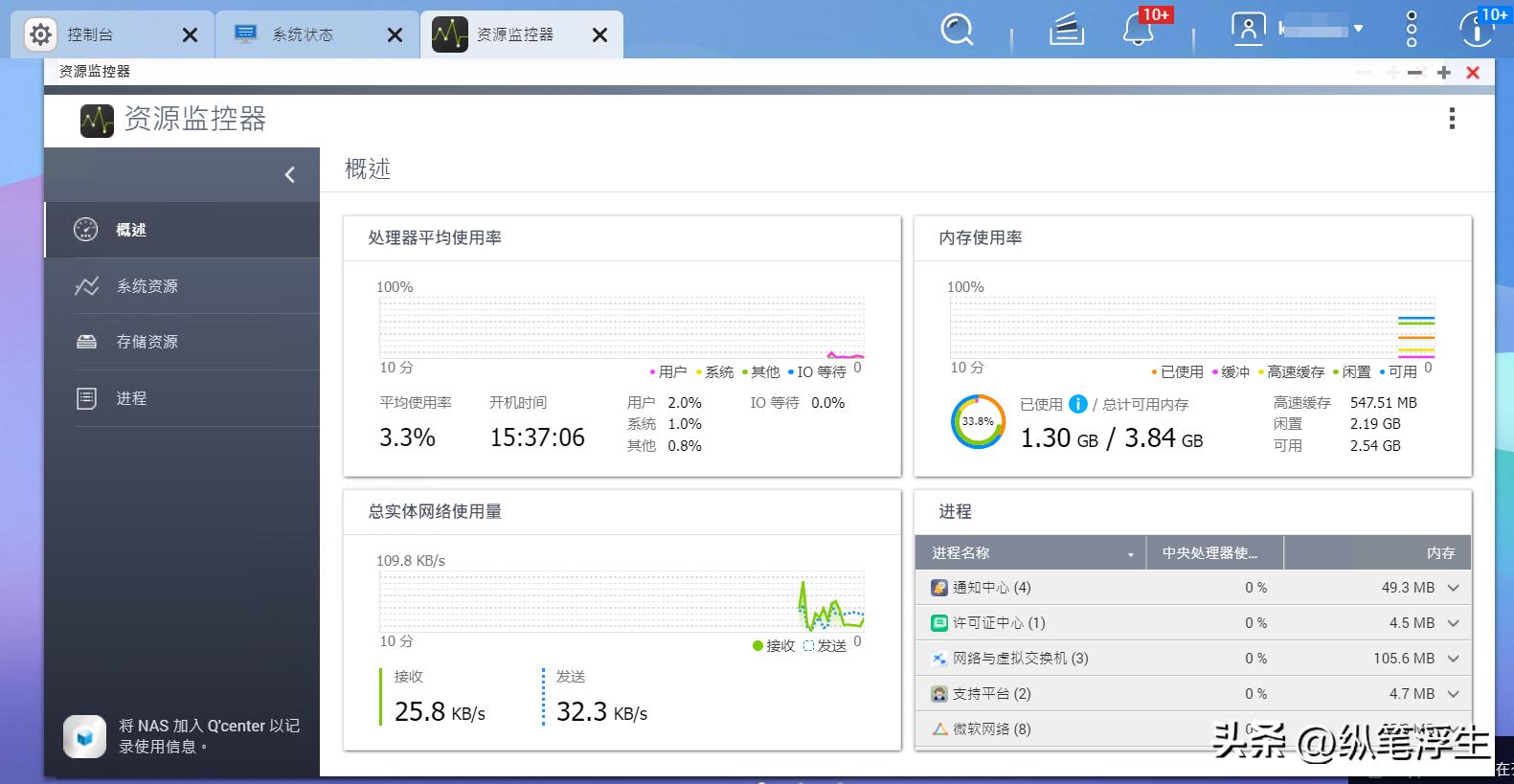Open the top bar three-dot more menu

1411,30
